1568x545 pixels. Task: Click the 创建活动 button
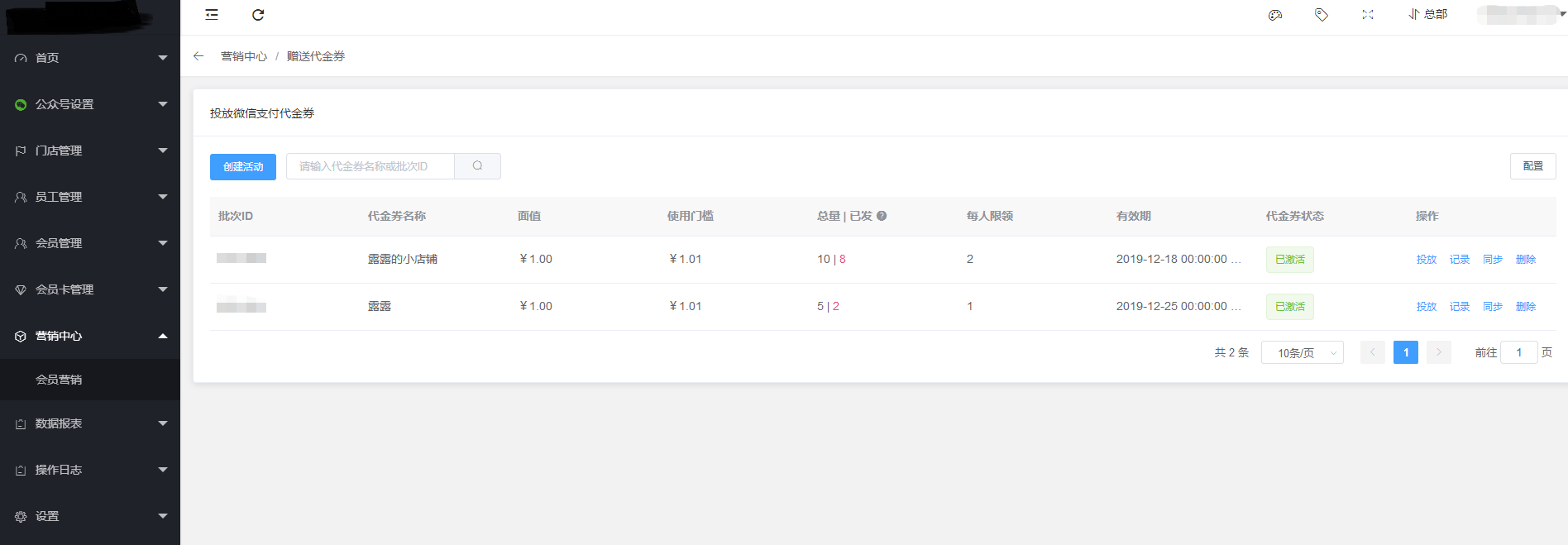click(243, 167)
